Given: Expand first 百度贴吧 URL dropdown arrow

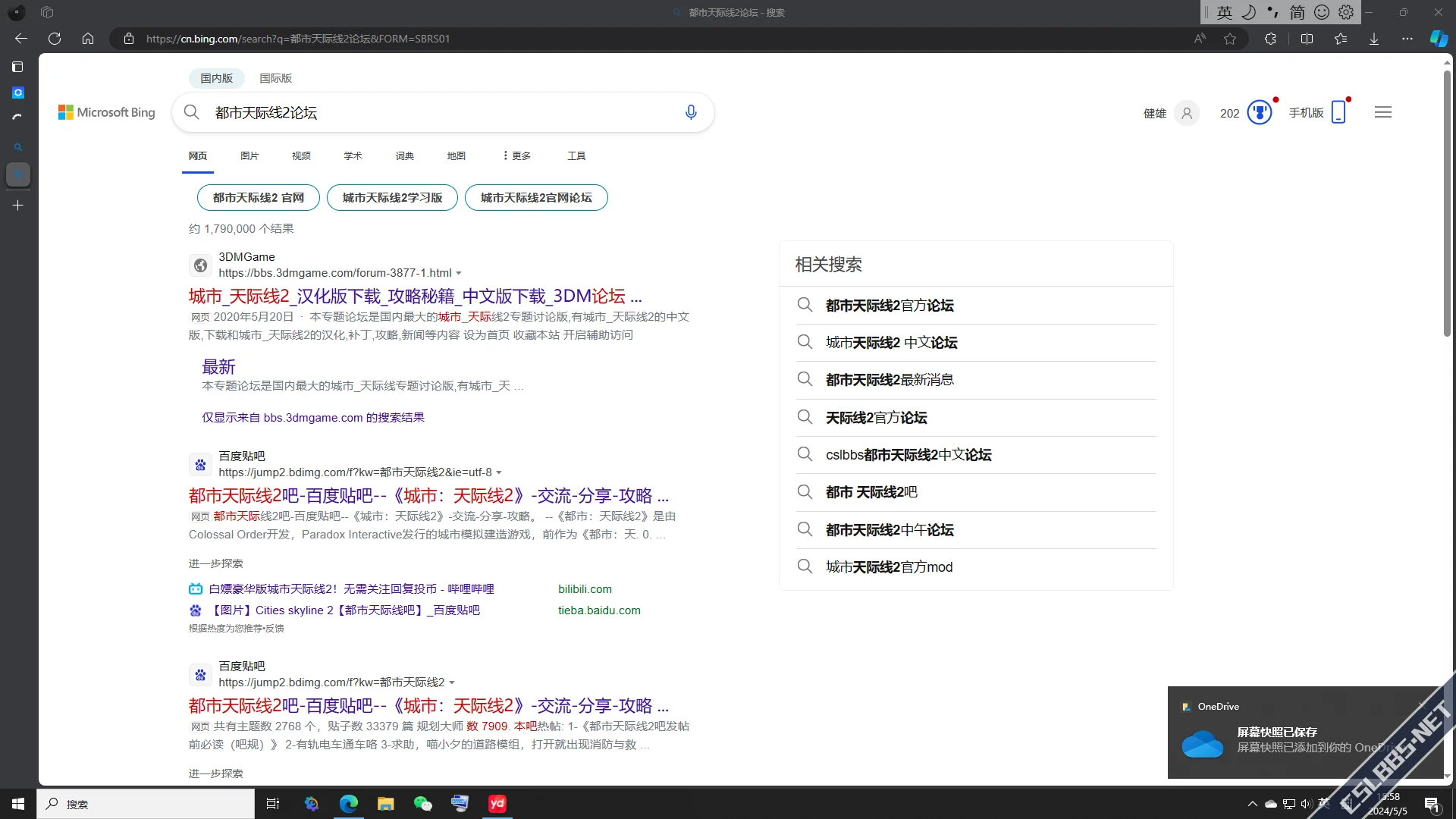Looking at the screenshot, I should point(499,472).
